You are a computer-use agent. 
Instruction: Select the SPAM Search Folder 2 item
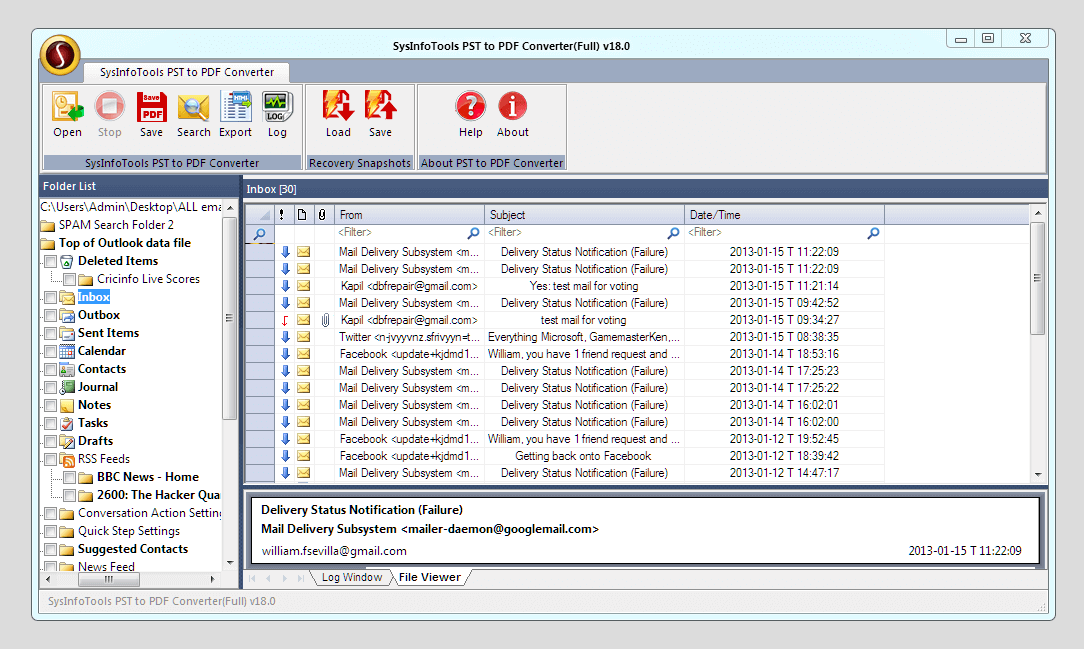116,225
